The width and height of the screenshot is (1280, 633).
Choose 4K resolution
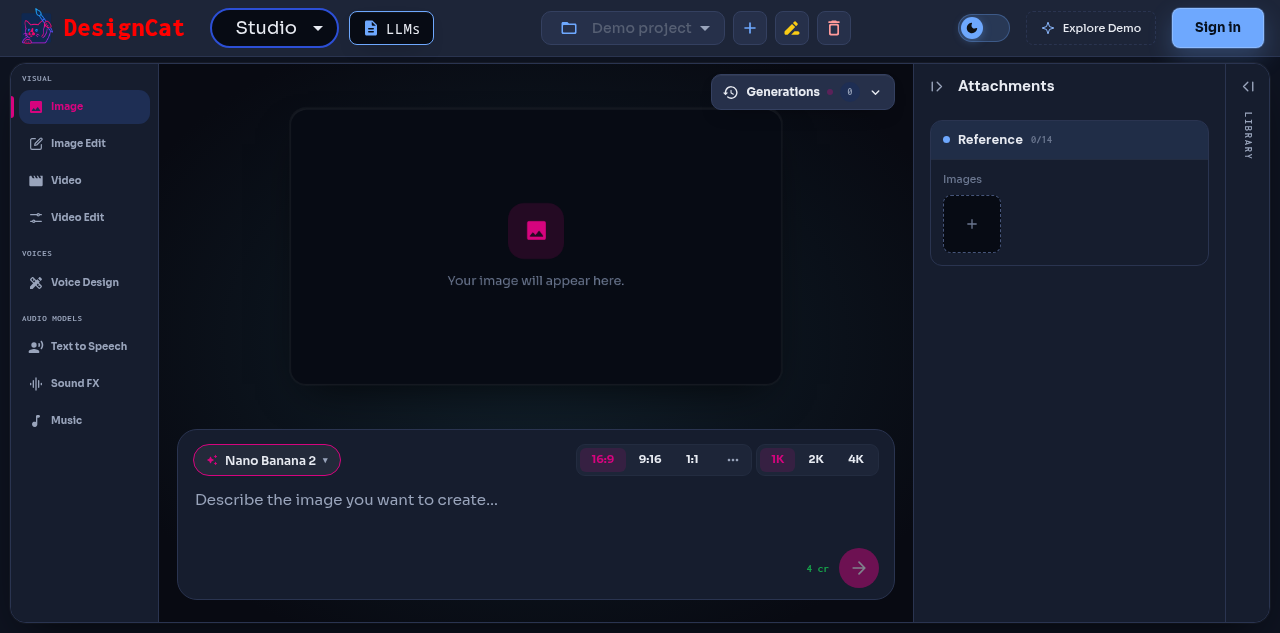coord(856,460)
